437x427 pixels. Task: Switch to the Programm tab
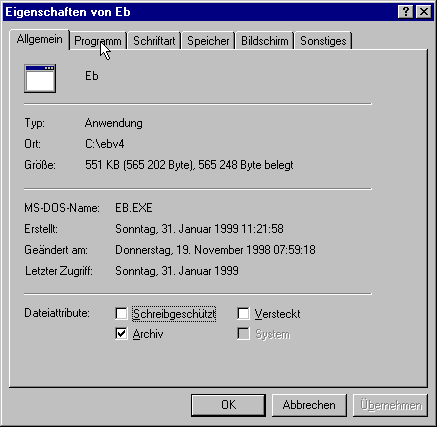click(98, 41)
